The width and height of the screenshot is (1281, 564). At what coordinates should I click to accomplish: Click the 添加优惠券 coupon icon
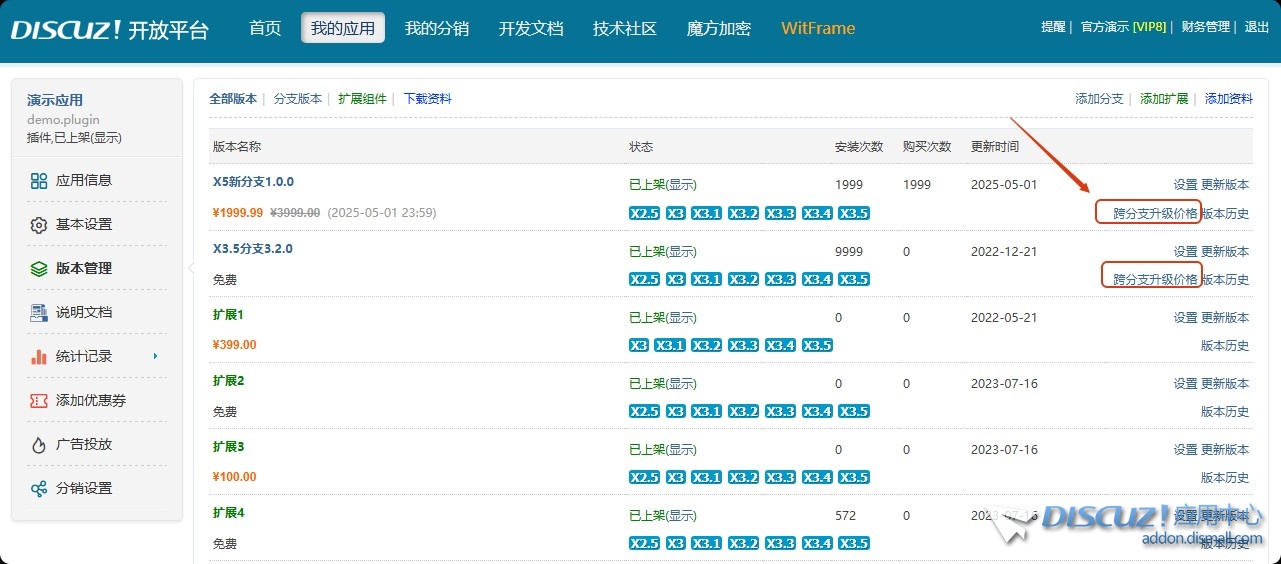pos(39,401)
